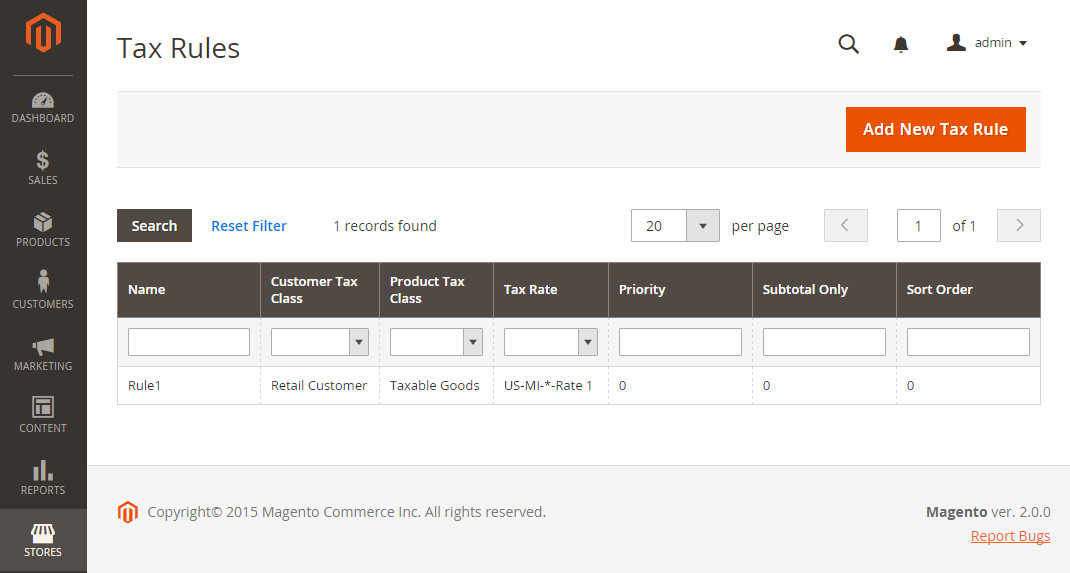The width and height of the screenshot is (1070, 573).
Task: Click Add New Tax Rule button
Action: pos(936,130)
